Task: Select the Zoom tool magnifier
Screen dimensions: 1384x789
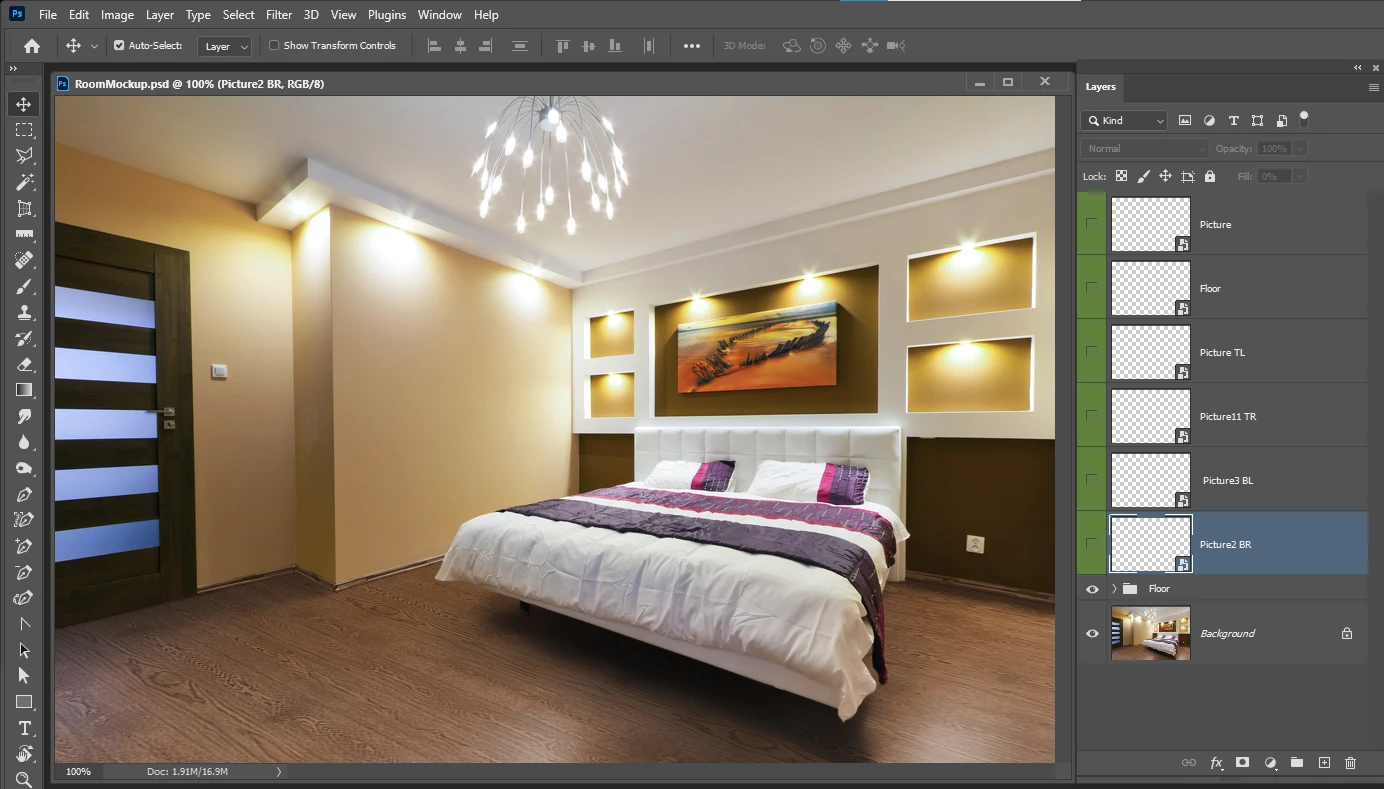Action: point(24,779)
